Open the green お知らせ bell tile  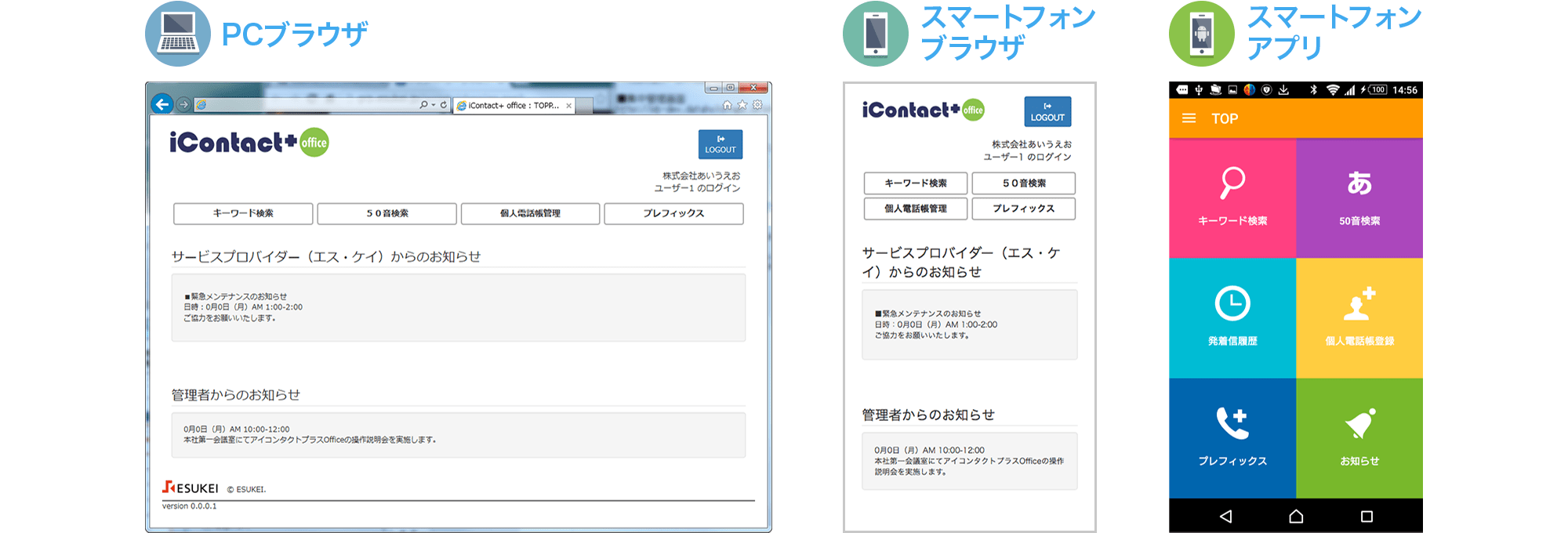(1359, 437)
